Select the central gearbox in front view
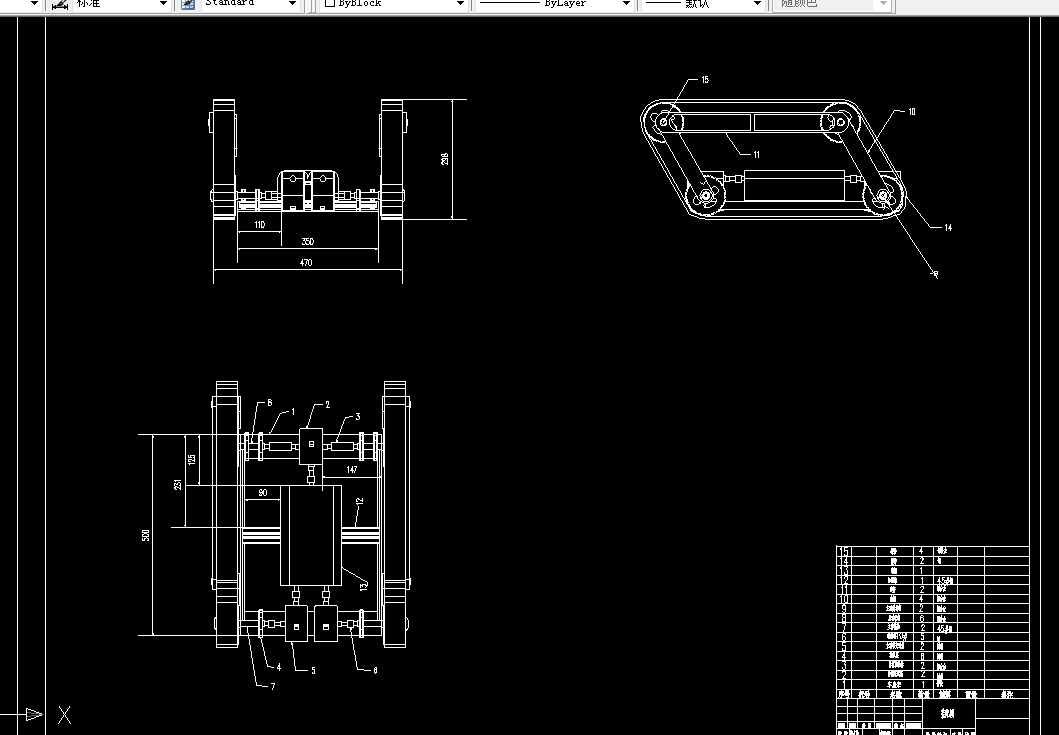 click(308, 190)
